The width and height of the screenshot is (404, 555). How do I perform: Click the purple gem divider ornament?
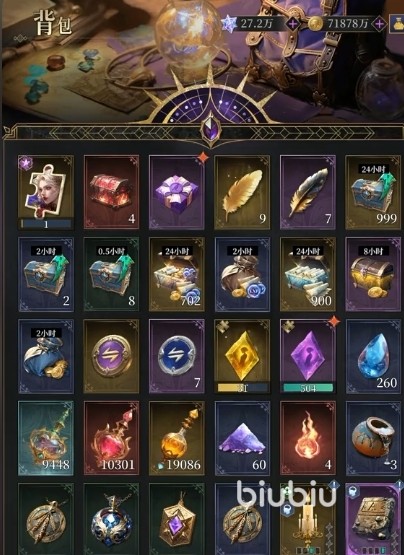pos(211,129)
